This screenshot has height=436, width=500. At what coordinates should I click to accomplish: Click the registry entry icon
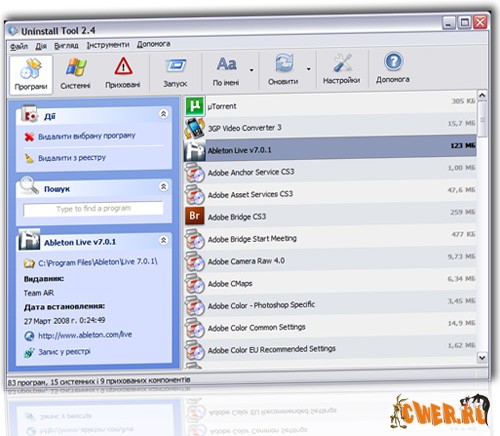pos(29,353)
